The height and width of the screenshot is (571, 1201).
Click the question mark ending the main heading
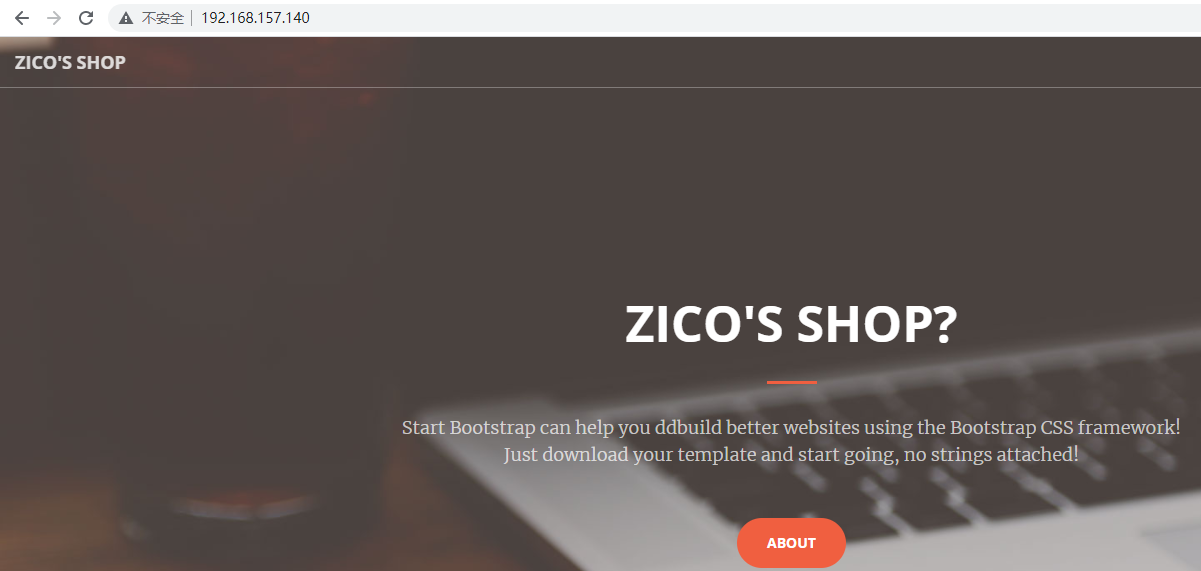point(943,324)
